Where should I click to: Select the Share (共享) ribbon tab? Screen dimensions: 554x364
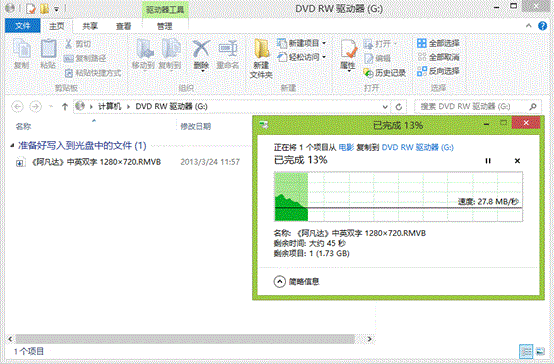click(90, 26)
